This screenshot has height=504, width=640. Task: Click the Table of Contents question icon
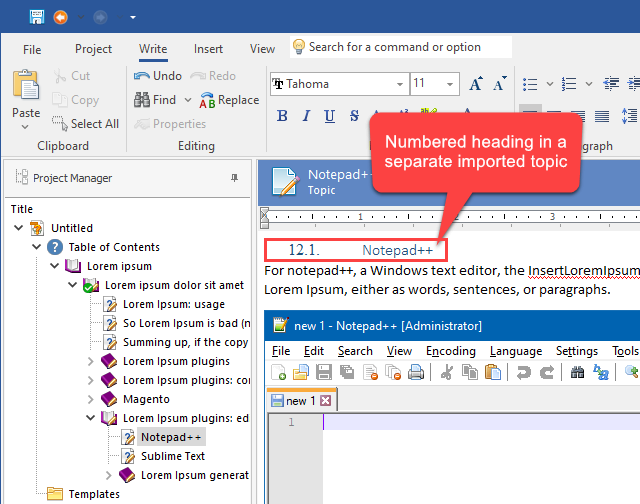(55, 247)
